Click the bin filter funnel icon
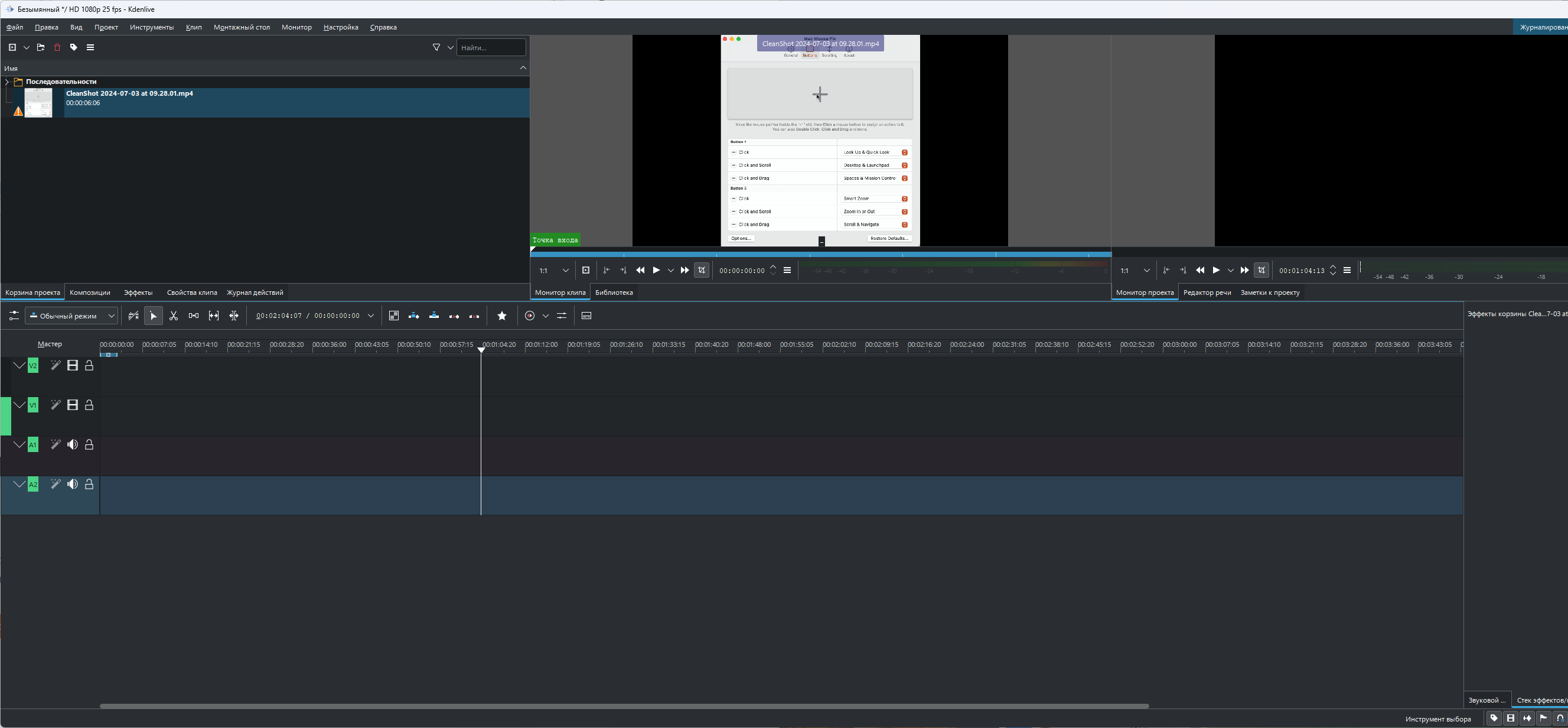Viewport: 1568px width, 728px height. (x=436, y=47)
